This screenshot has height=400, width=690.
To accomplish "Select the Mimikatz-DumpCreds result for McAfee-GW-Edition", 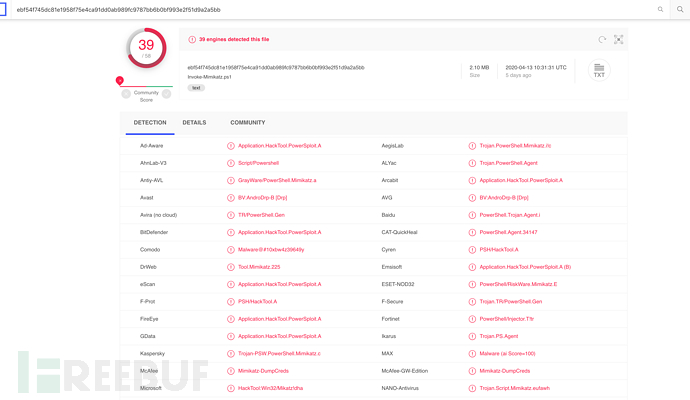I will click(505, 371).
